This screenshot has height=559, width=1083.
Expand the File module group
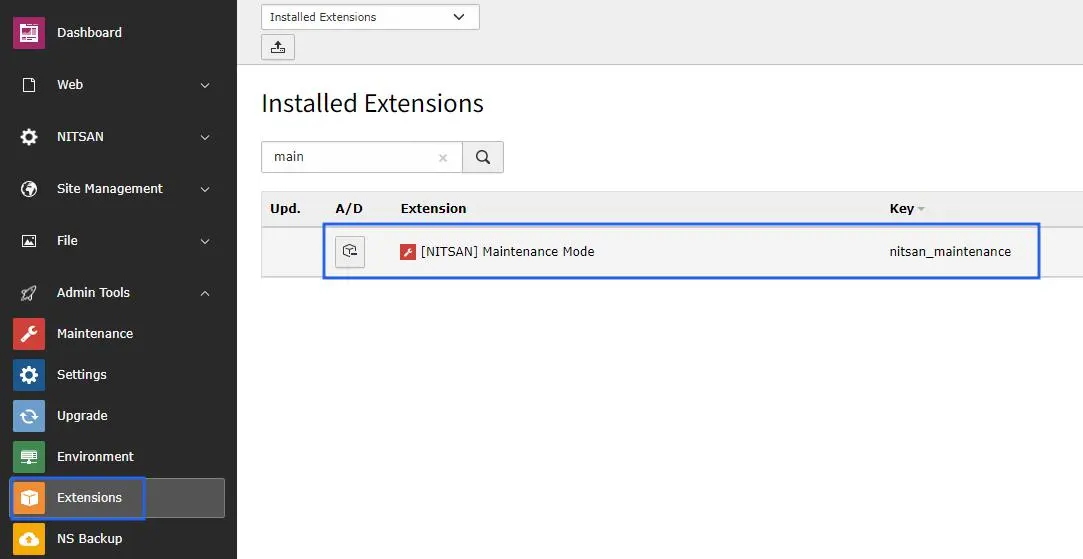click(x=205, y=241)
